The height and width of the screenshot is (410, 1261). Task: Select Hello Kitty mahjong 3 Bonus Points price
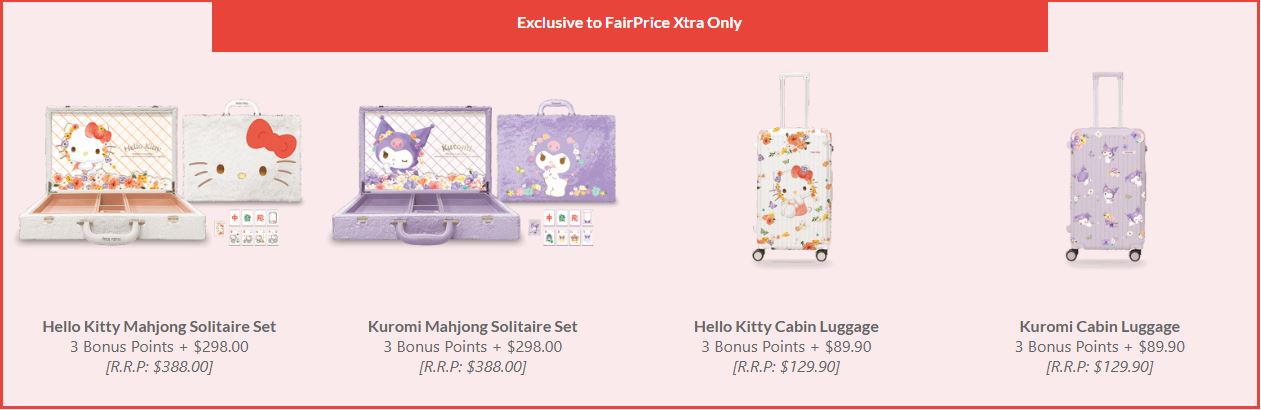point(159,347)
